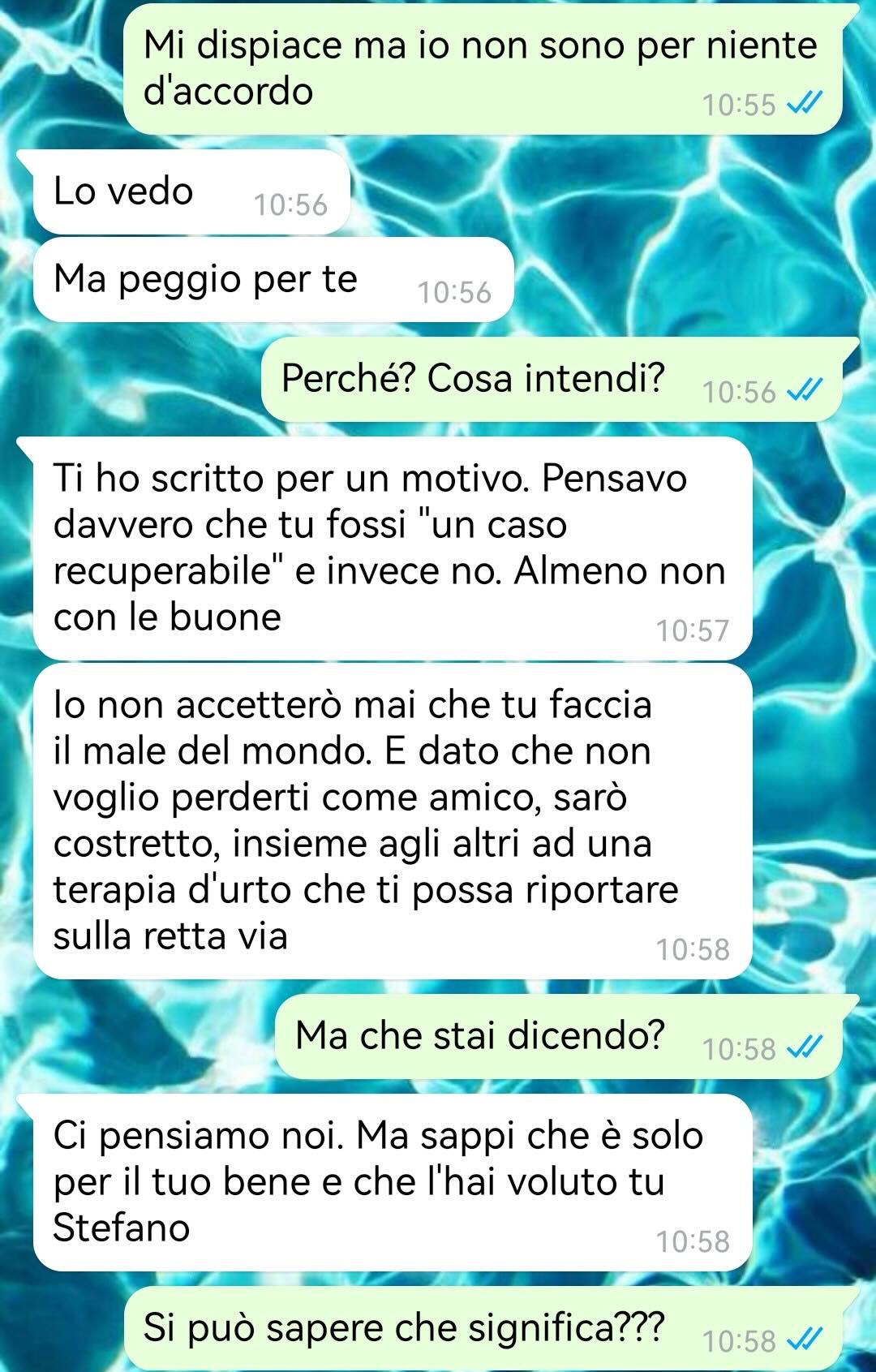Tap double-check icon beside 'Perché? Cosa intendi?'
Screen dimensions: 876x1372
[805, 391]
